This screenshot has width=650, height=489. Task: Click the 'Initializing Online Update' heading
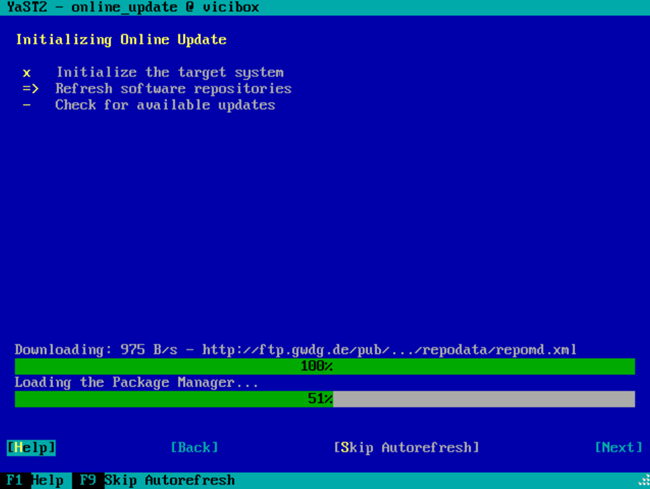(x=120, y=40)
